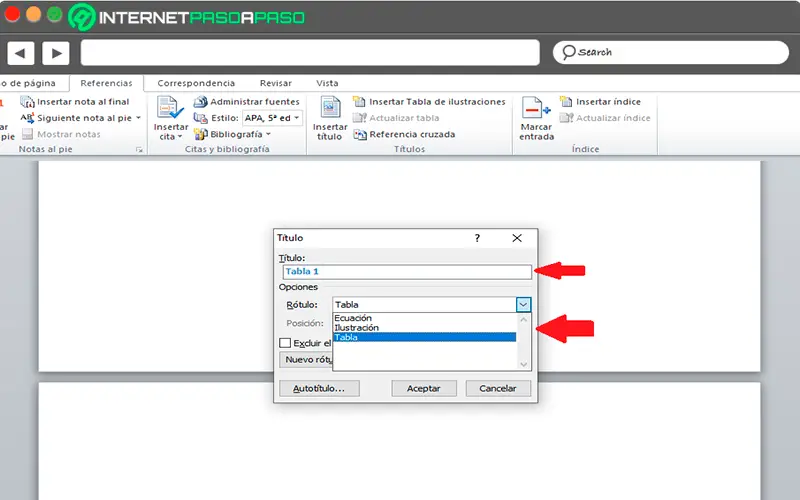Viewport: 800px width, 500px height.
Task: Click the help question mark in Título dialog
Action: (477, 238)
